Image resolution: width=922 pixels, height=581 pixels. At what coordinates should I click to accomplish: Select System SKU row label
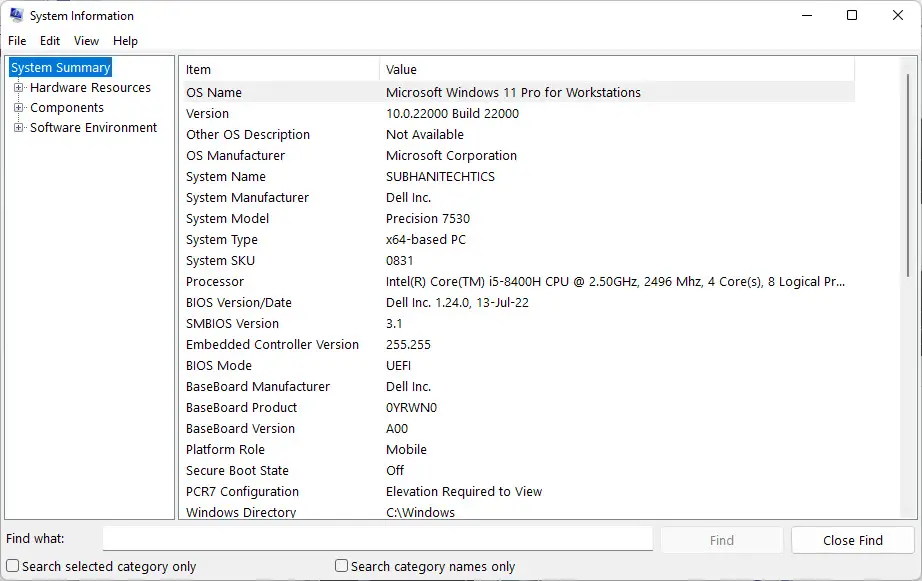click(221, 261)
